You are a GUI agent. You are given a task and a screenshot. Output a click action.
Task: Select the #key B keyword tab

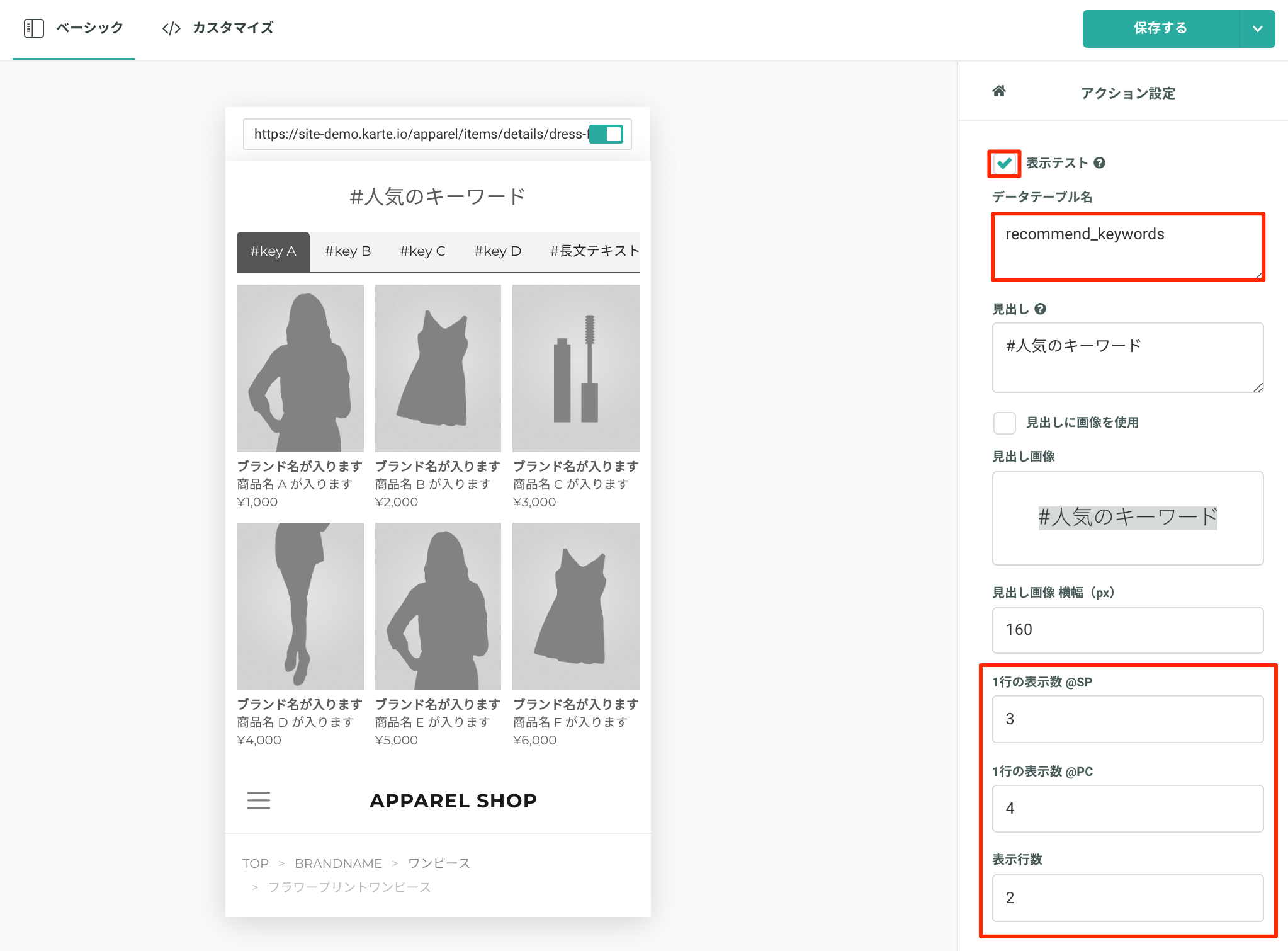[x=347, y=251]
